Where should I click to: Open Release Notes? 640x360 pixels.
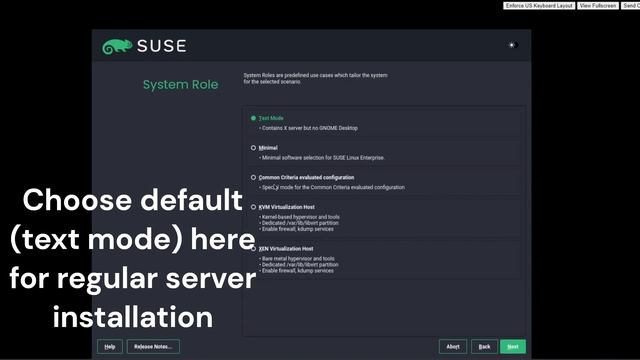click(153, 347)
